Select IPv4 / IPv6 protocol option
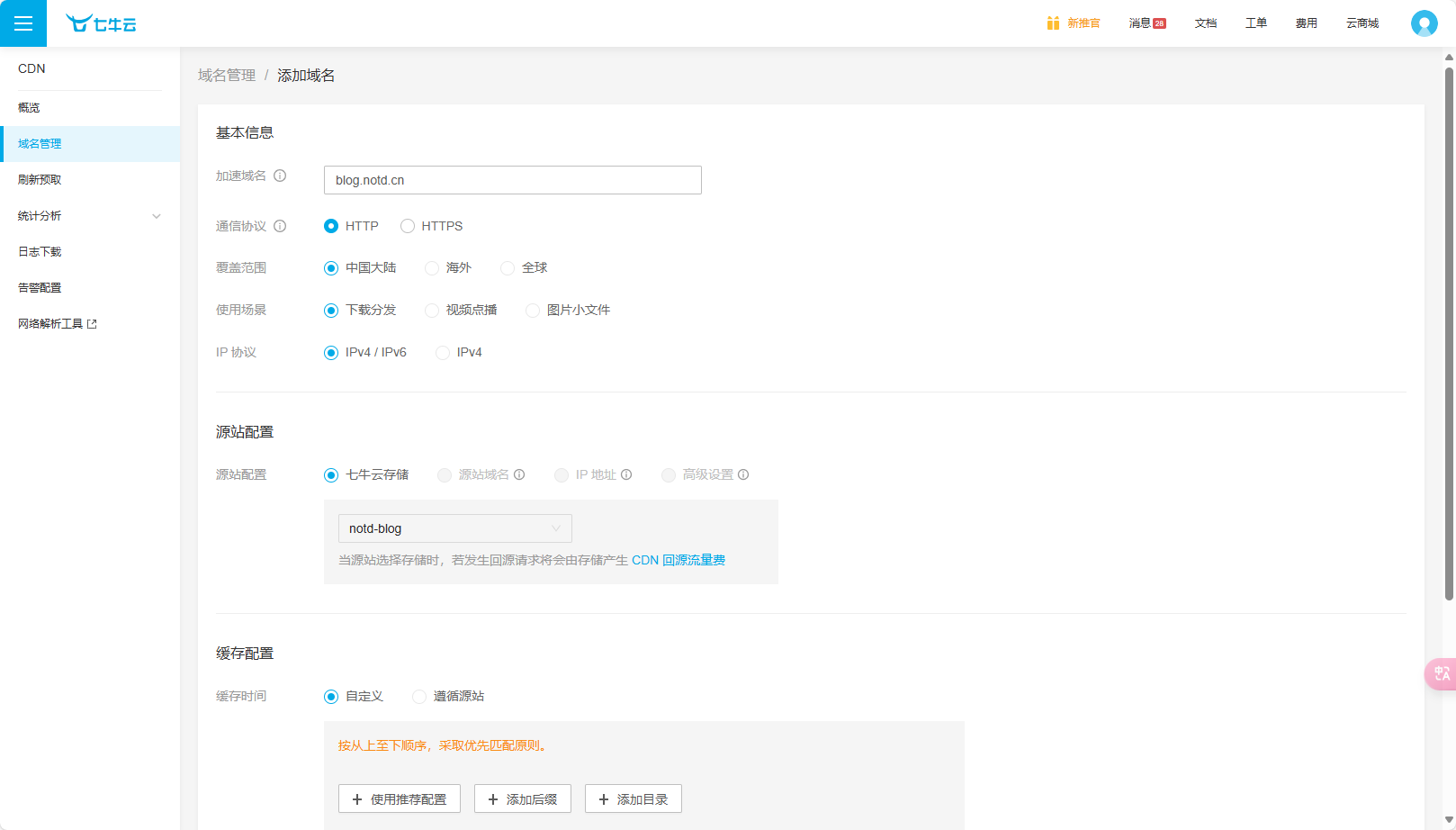The width and height of the screenshot is (1456, 830). [331, 353]
